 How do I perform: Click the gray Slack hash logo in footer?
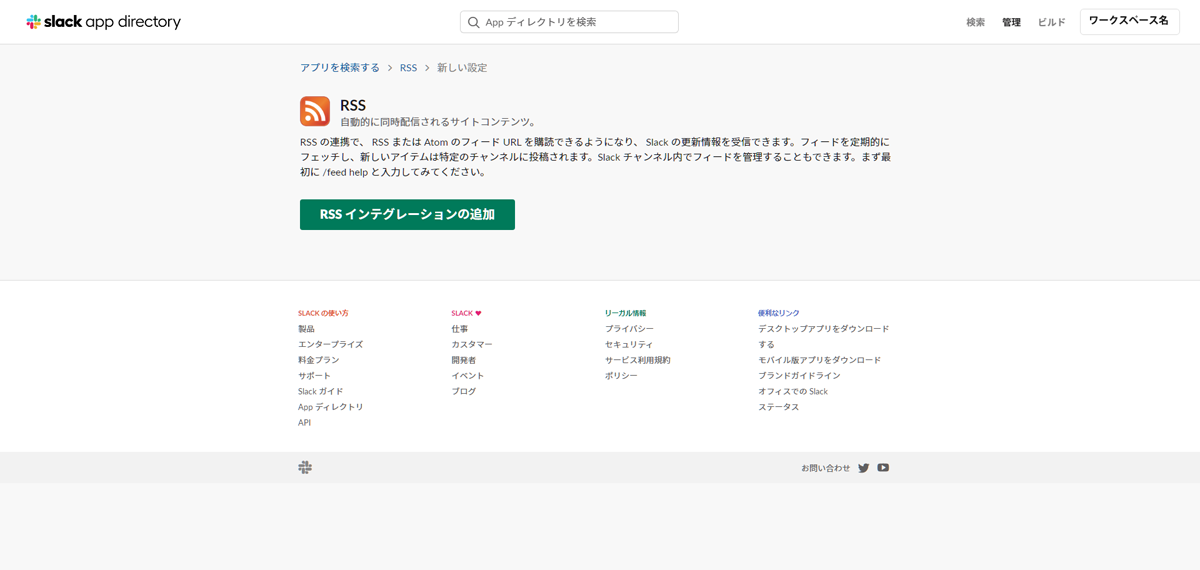click(305, 467)
